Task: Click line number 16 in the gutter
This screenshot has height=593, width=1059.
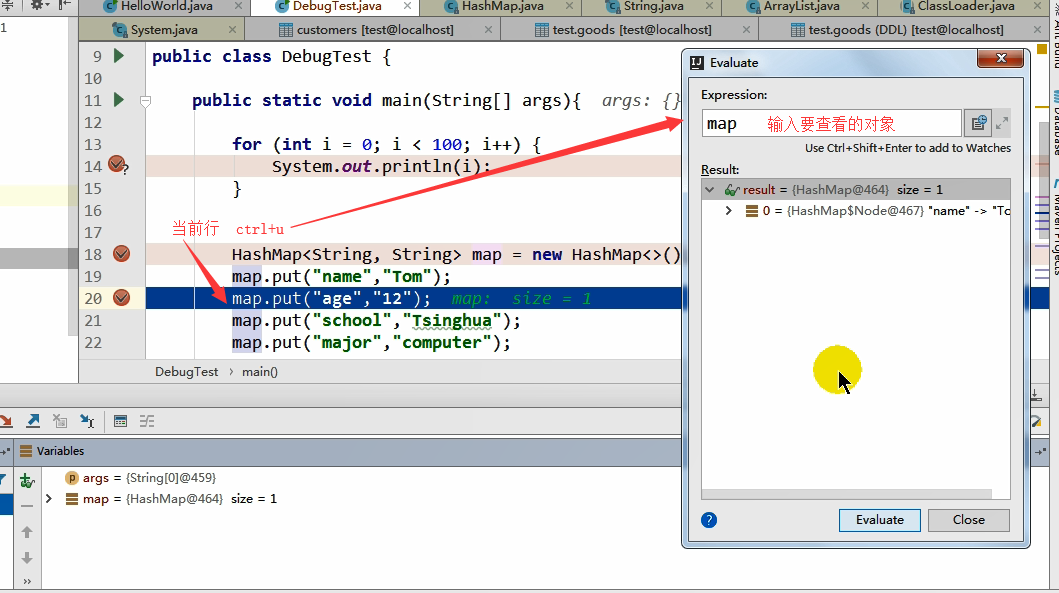Action: (x=93, y=210)
